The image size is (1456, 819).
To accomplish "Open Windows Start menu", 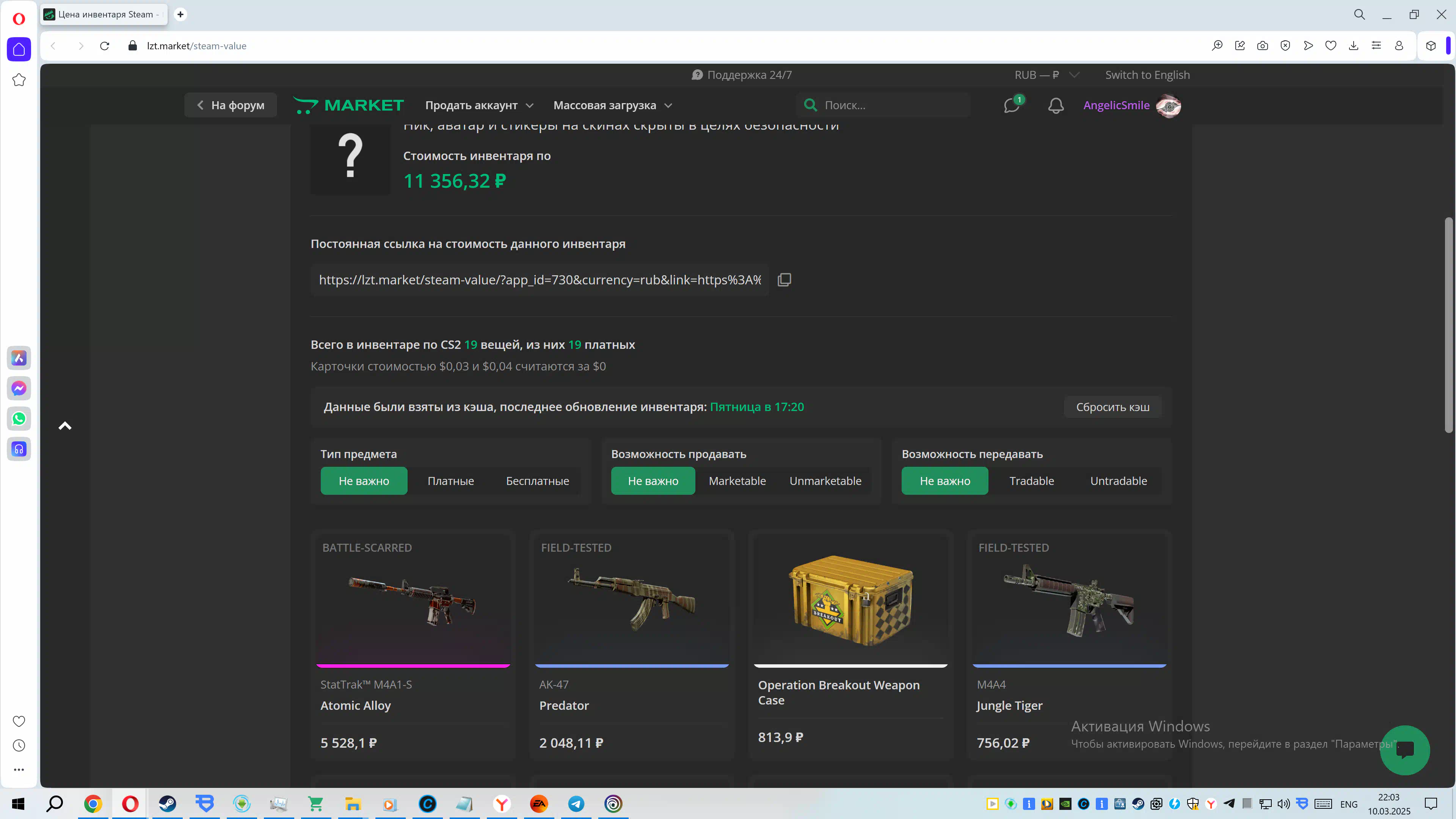I will 18,803.
